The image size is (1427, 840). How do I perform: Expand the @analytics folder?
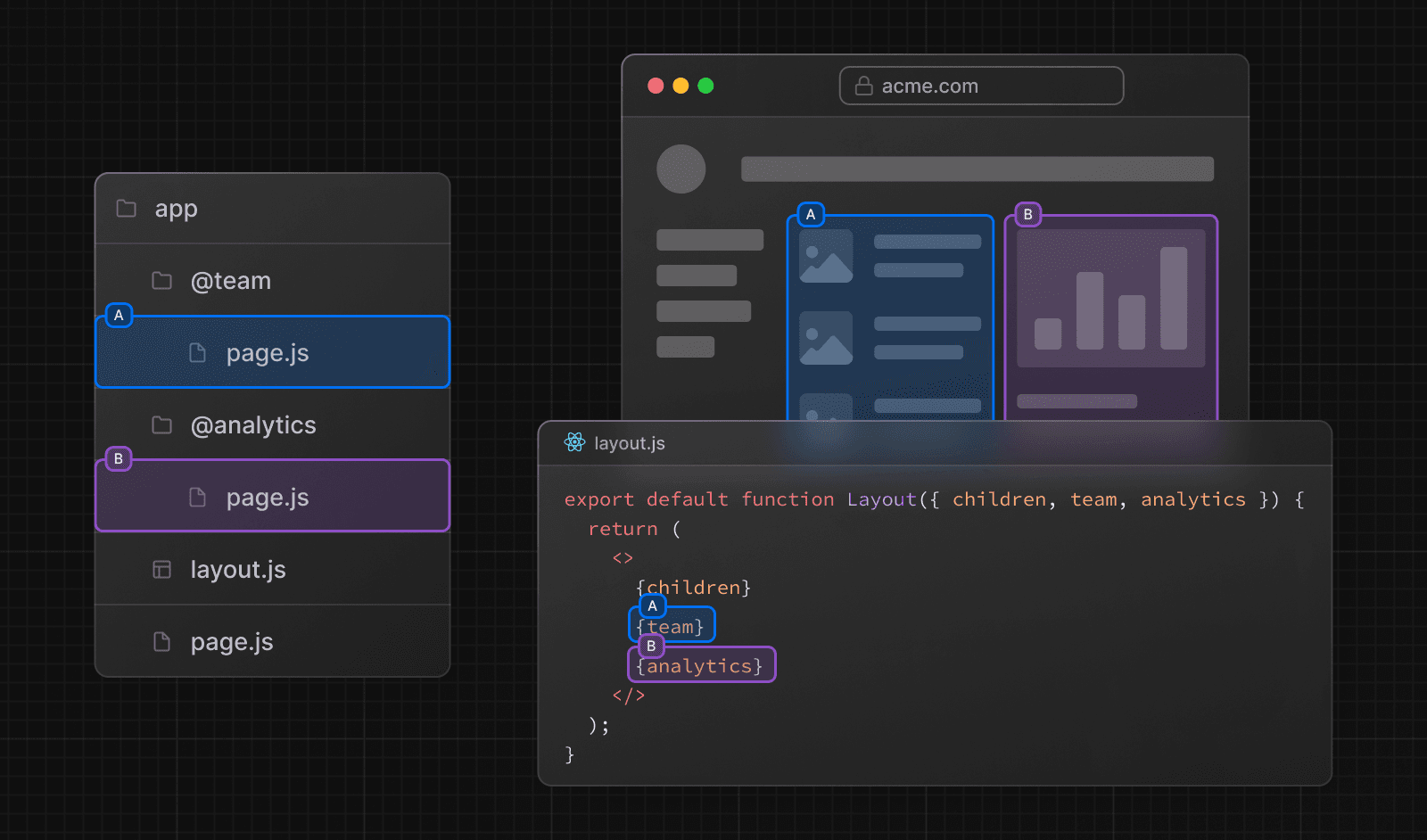click(x=252, y=425)
